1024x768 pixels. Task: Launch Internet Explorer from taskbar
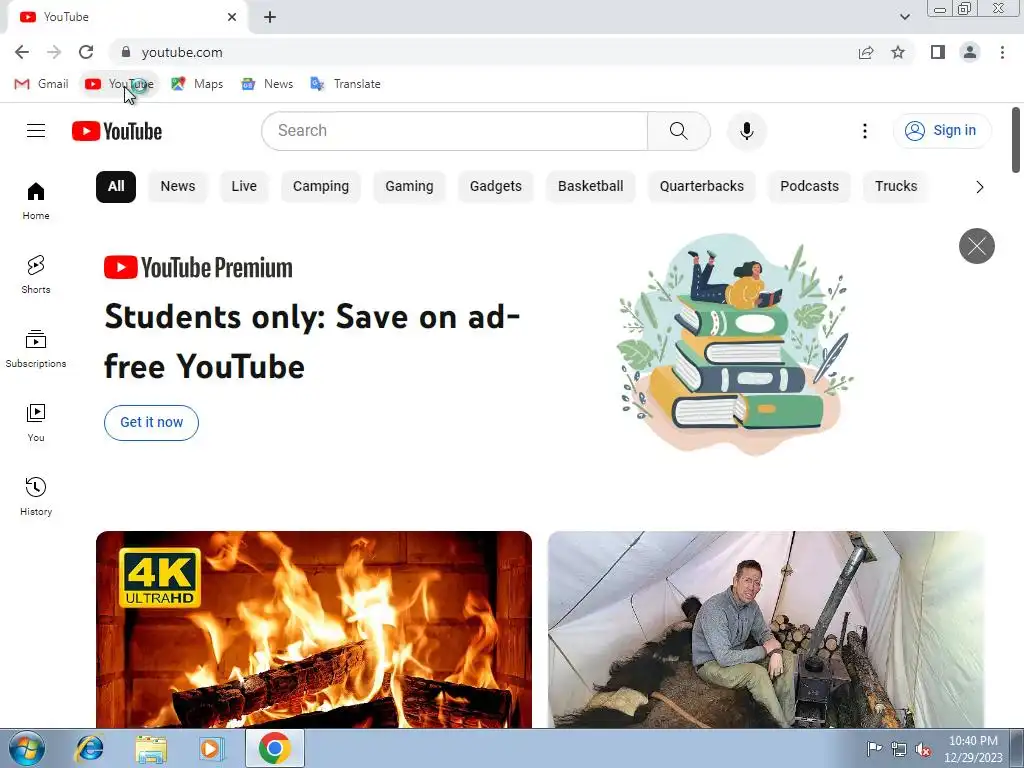89,748
